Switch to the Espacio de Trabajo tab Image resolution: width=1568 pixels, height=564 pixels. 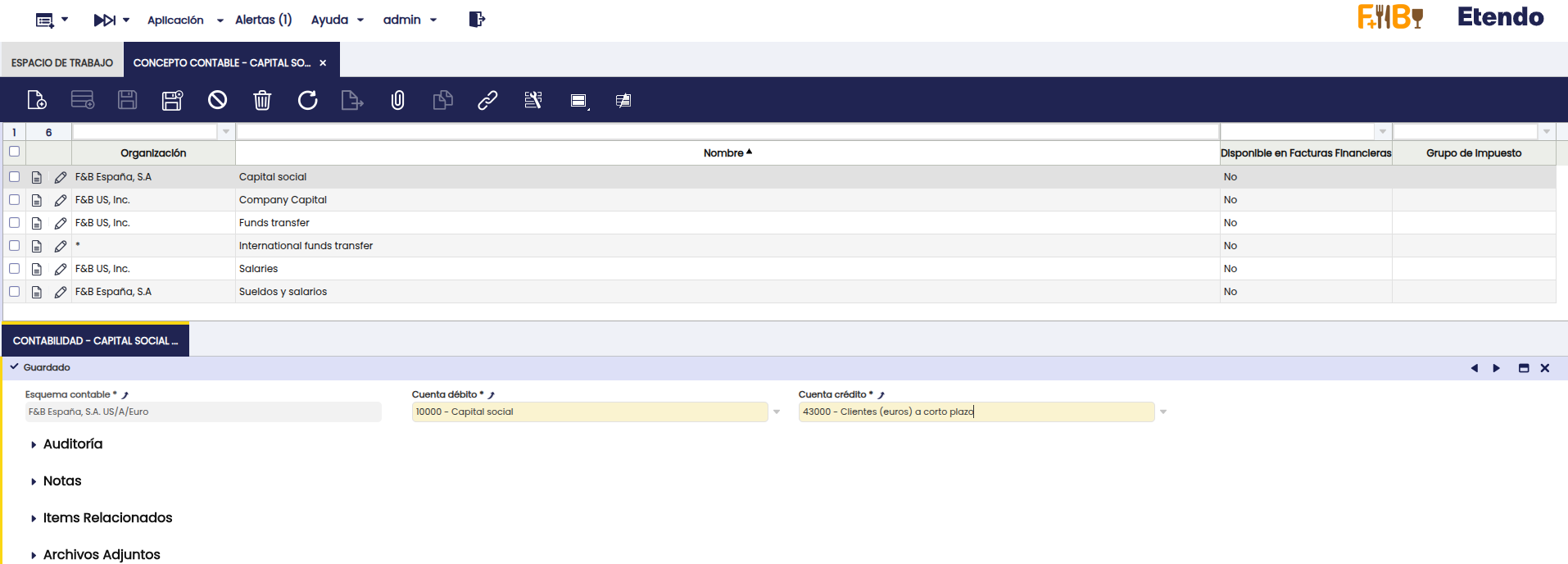click(x=62, y=63)
